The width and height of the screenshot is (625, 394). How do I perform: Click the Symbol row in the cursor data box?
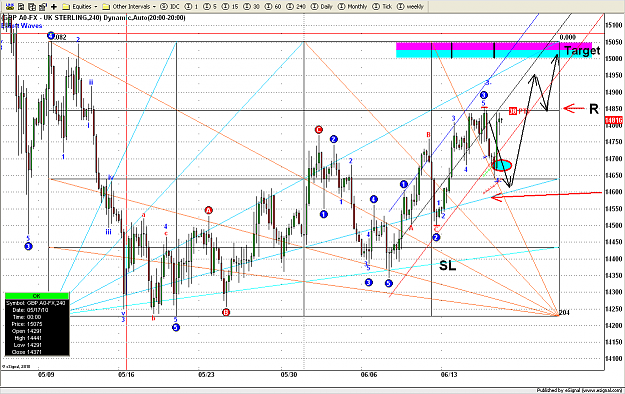(37, 303)
